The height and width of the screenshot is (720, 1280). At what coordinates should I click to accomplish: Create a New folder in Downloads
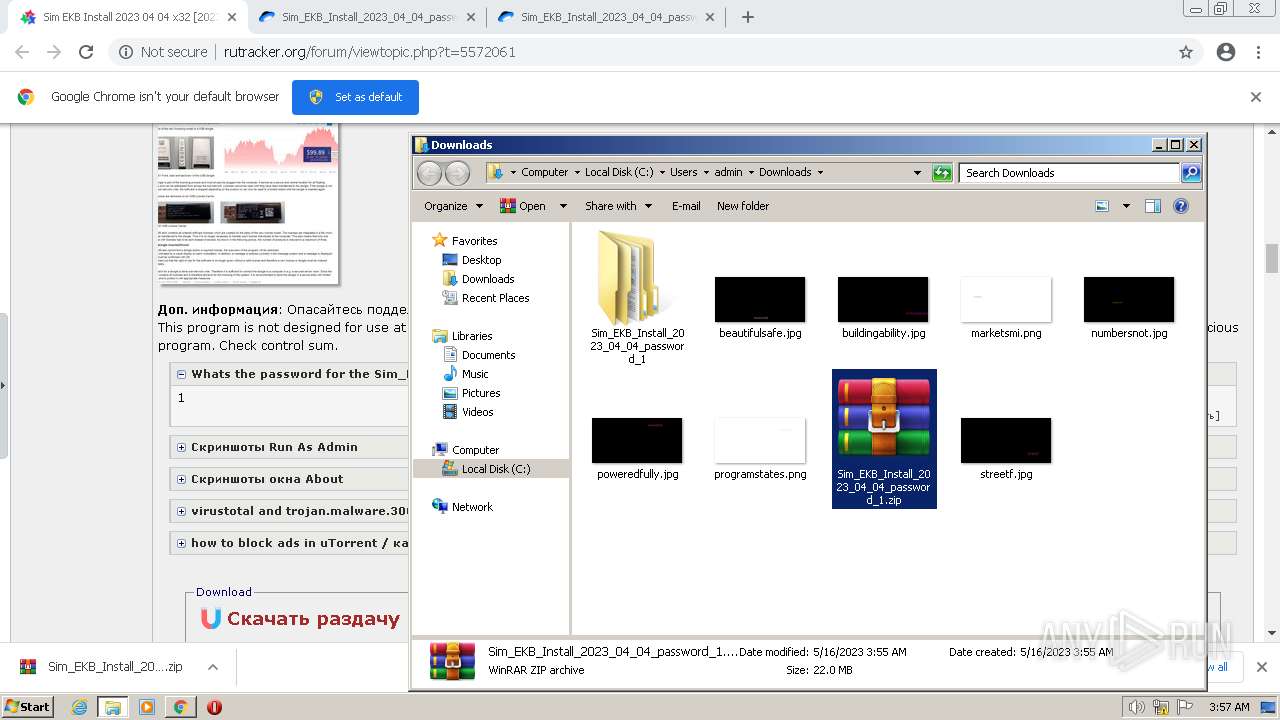pos(743,206)
